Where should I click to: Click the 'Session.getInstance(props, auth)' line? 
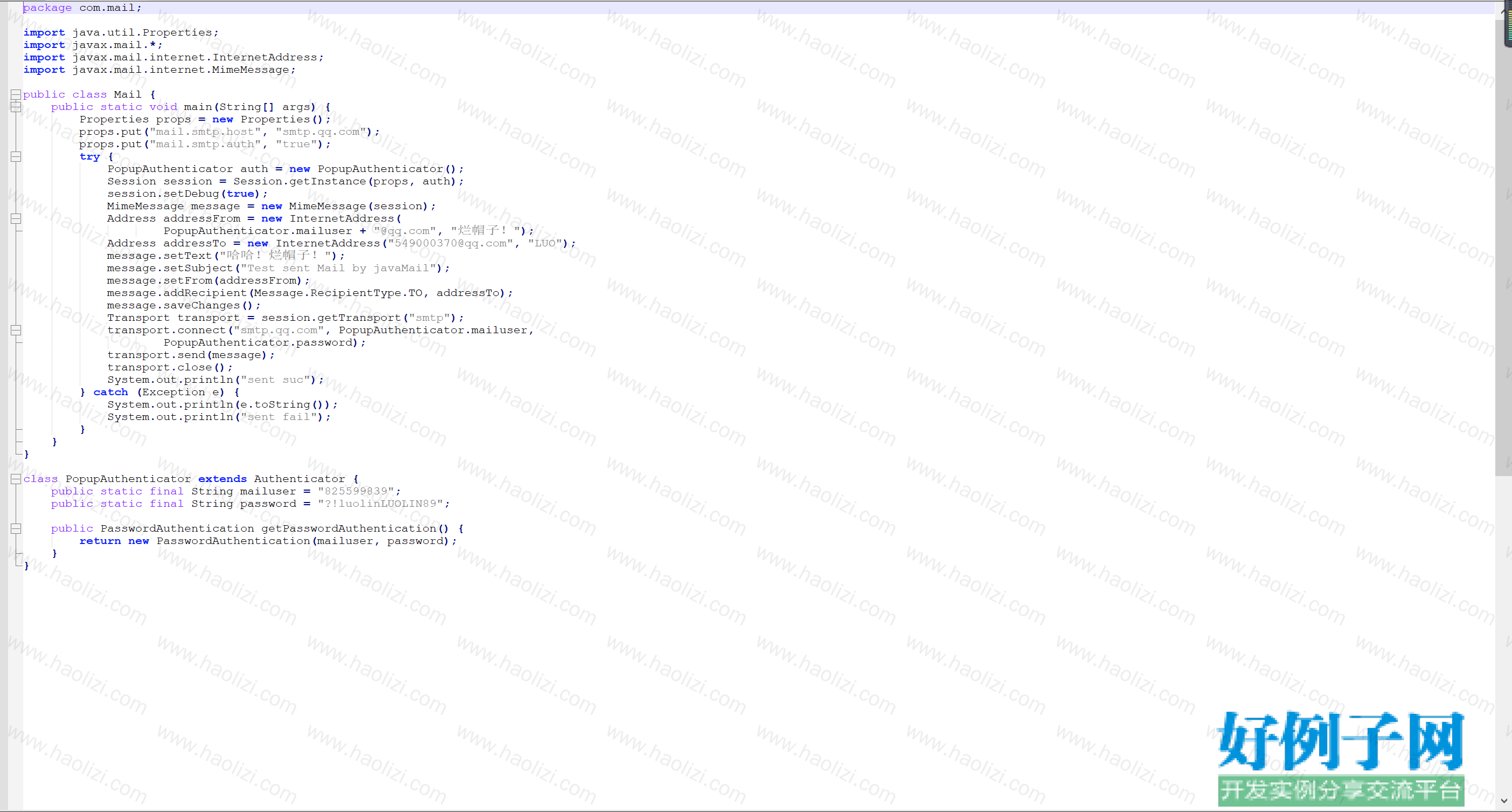click(286, 181)
